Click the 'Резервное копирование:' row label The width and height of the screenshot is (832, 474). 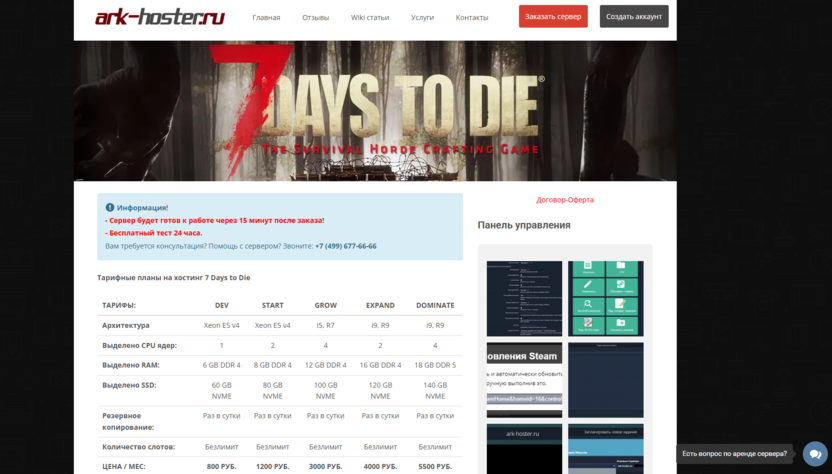click(x=128, y=421)
